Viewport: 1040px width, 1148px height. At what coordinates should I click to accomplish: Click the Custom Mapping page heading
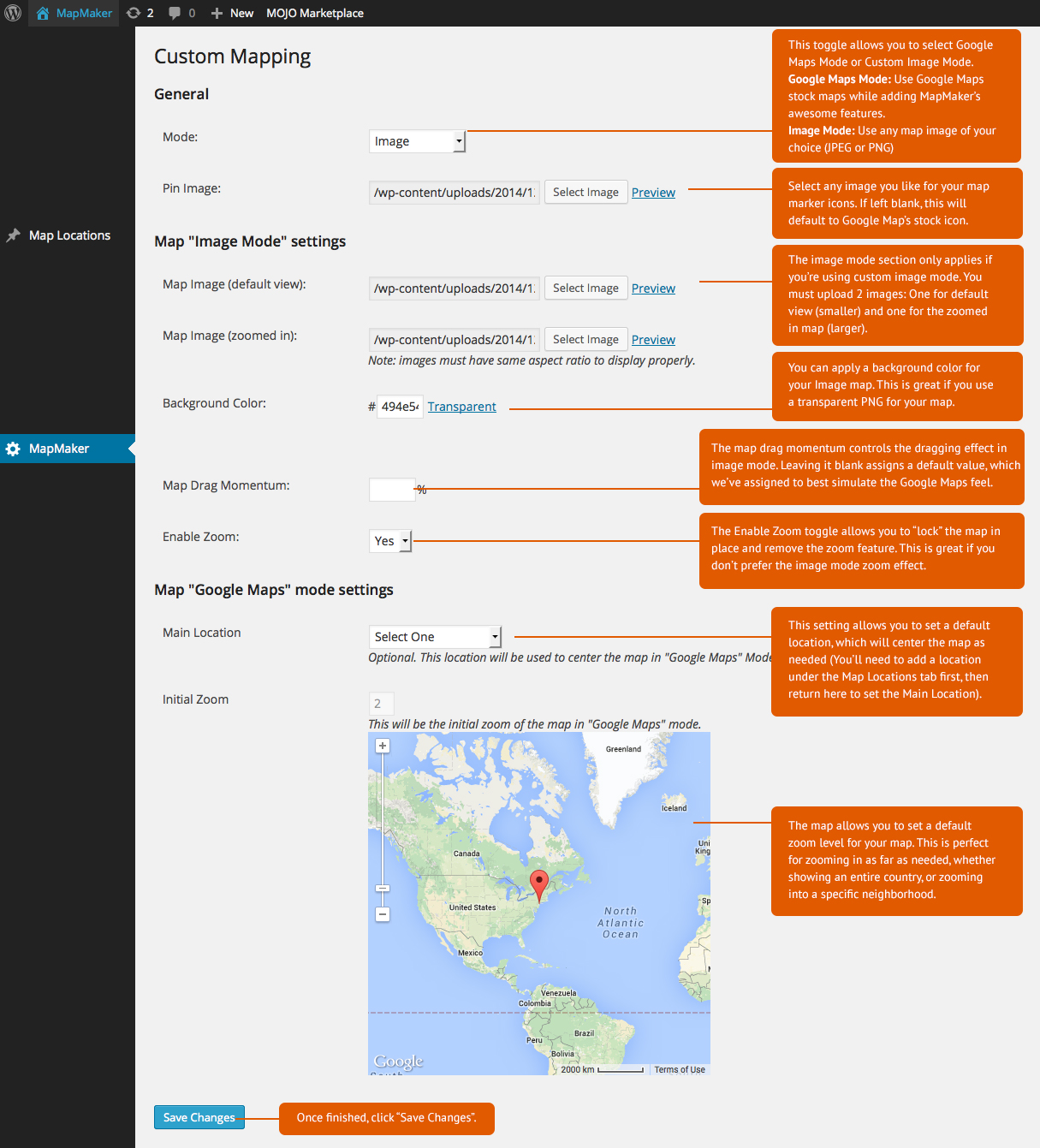pyautogui.click(x=233, y=57)
